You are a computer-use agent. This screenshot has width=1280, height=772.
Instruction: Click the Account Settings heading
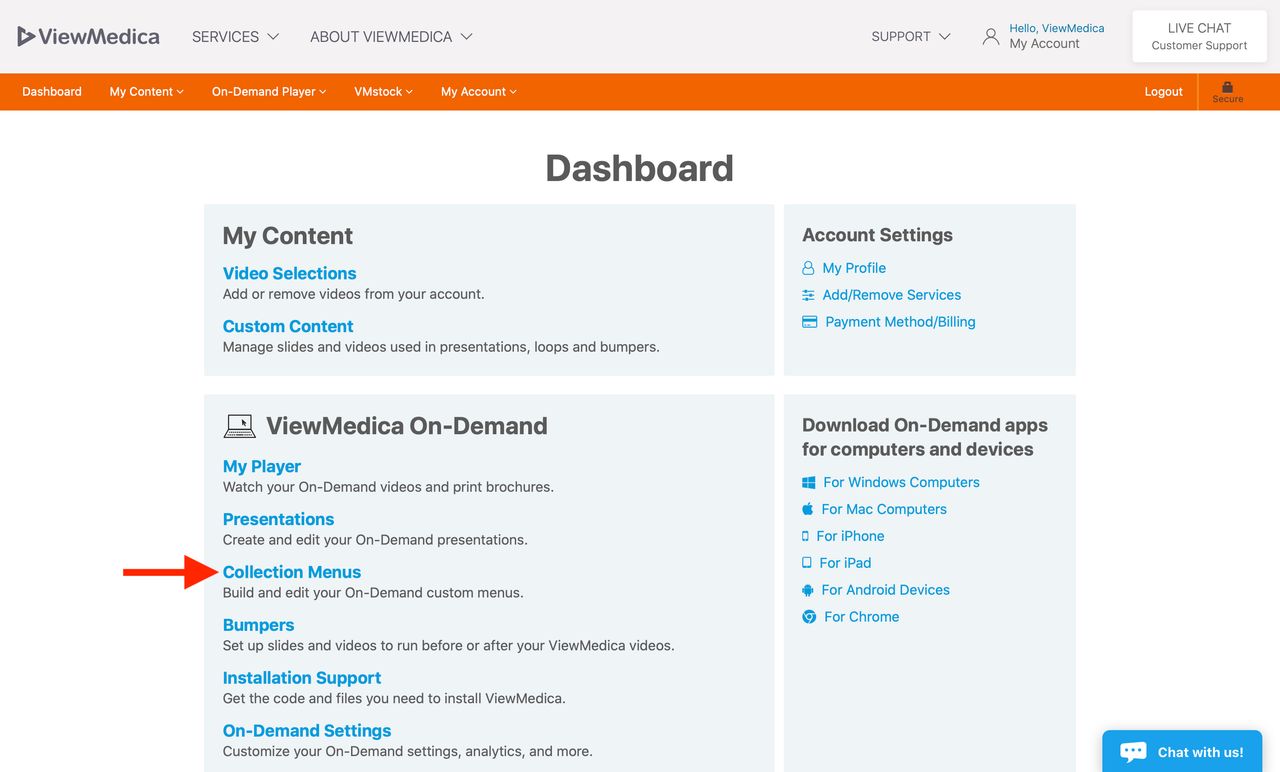pyautogui.click(x=877, y=235)
